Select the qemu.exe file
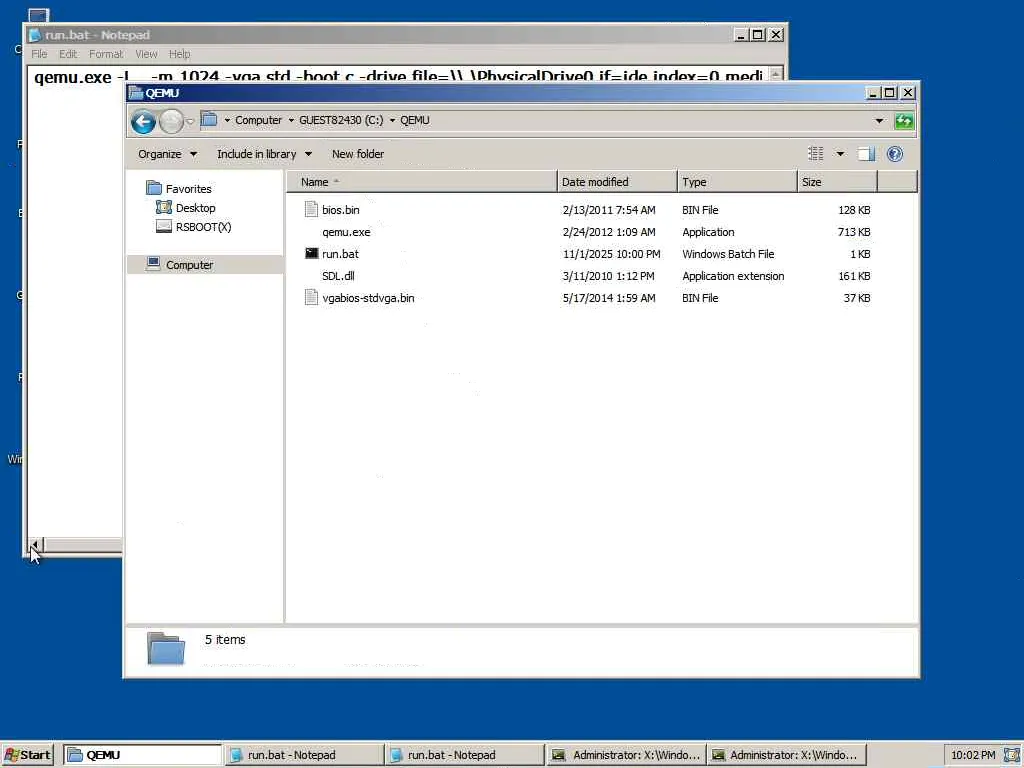The height and width of the screenshot is (768, 1024). [346, 232]
